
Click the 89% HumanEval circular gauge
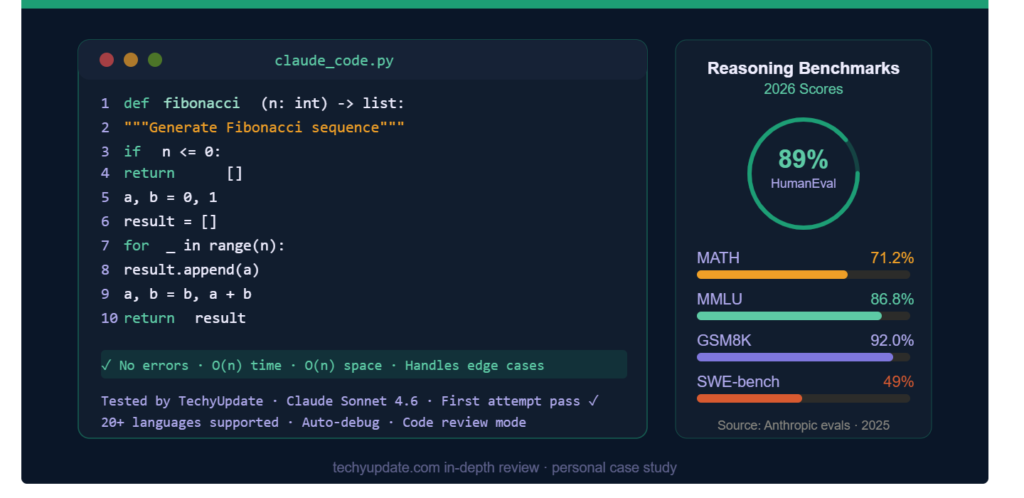pos(803,173)
